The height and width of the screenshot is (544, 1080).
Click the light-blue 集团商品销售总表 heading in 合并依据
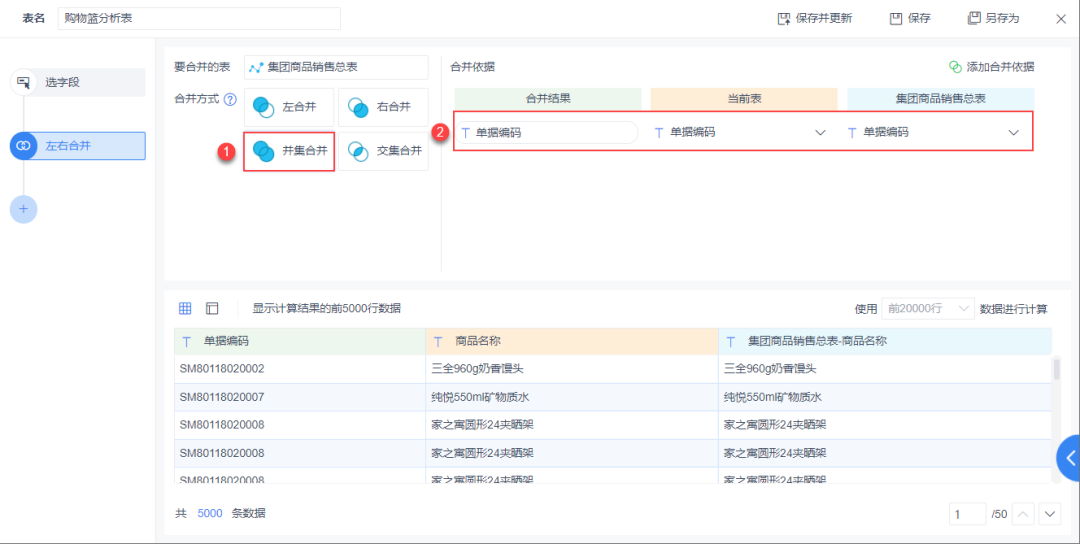click(940, 98)
